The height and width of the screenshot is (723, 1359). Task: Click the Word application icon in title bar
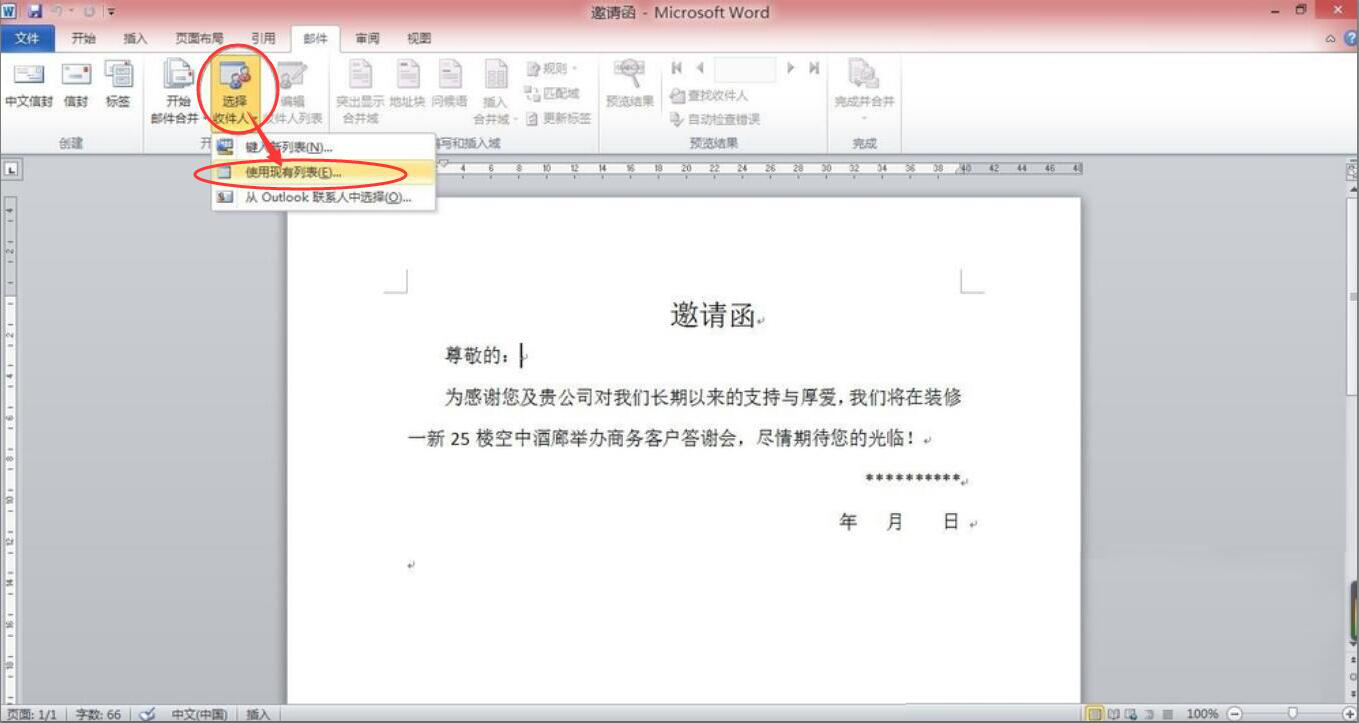tap(11, 12)
